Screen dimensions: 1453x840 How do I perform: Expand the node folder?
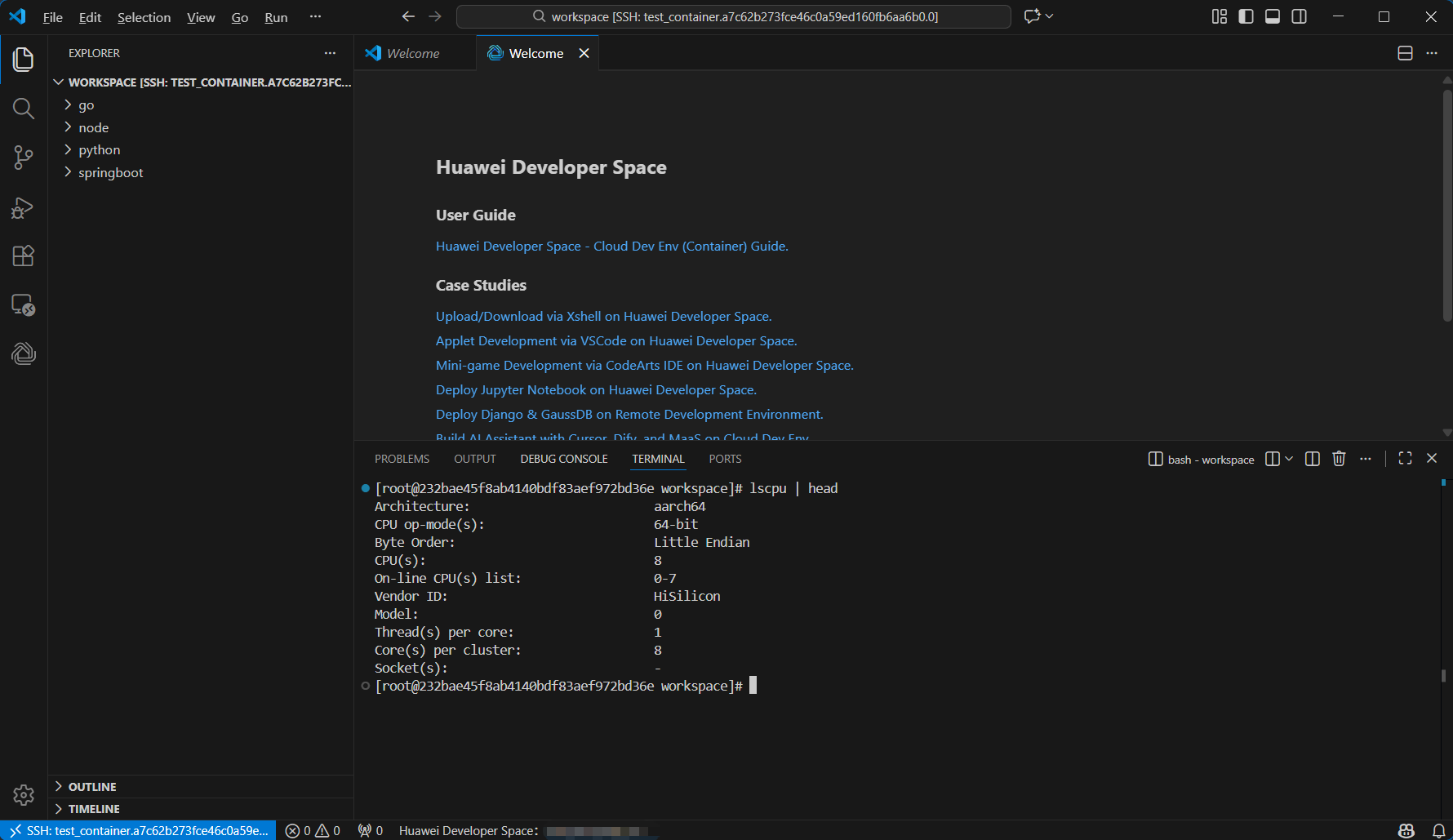[x=201, y=127]
